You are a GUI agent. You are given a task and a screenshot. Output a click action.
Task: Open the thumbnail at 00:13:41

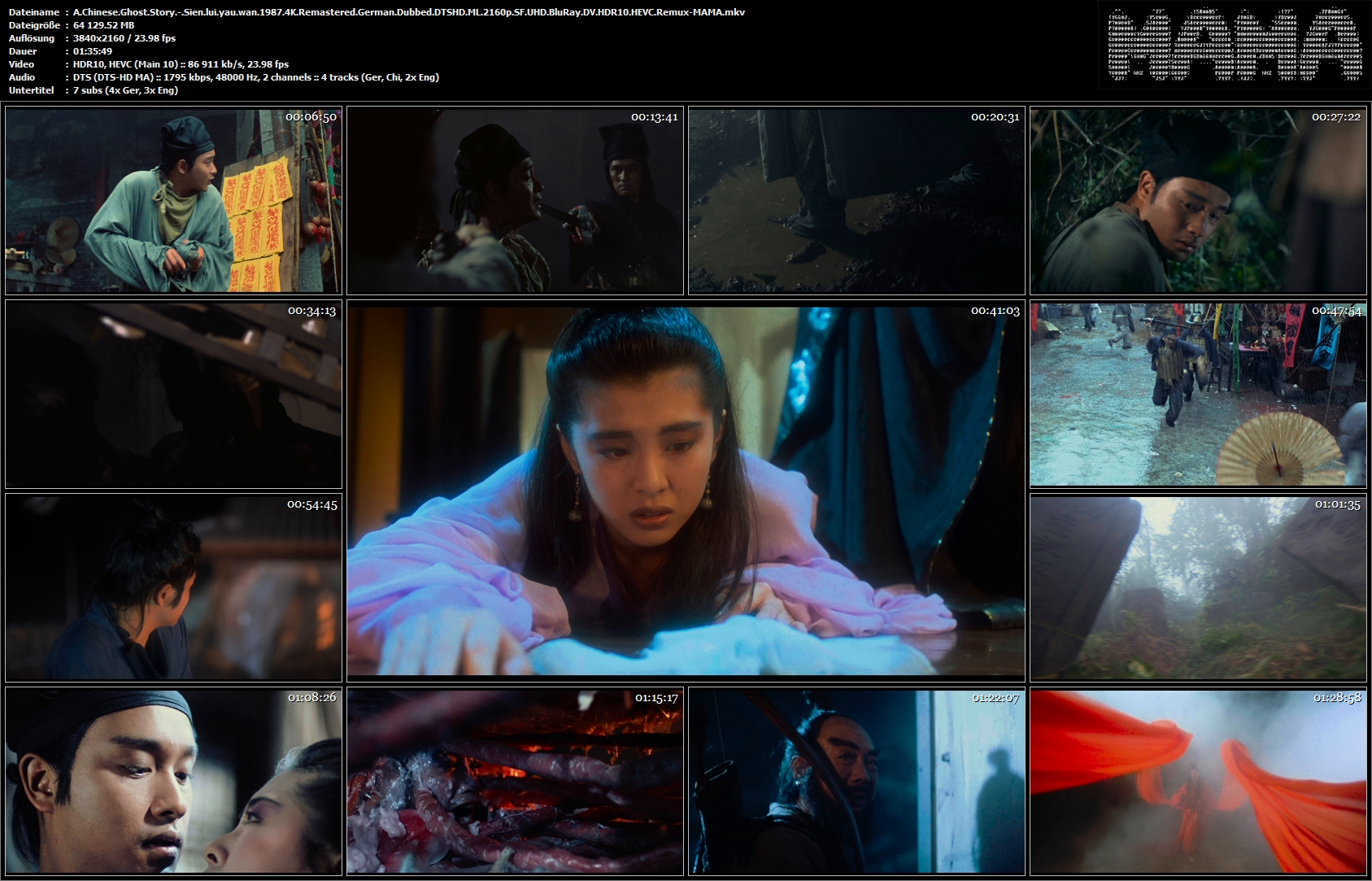(x=515, y=200)
